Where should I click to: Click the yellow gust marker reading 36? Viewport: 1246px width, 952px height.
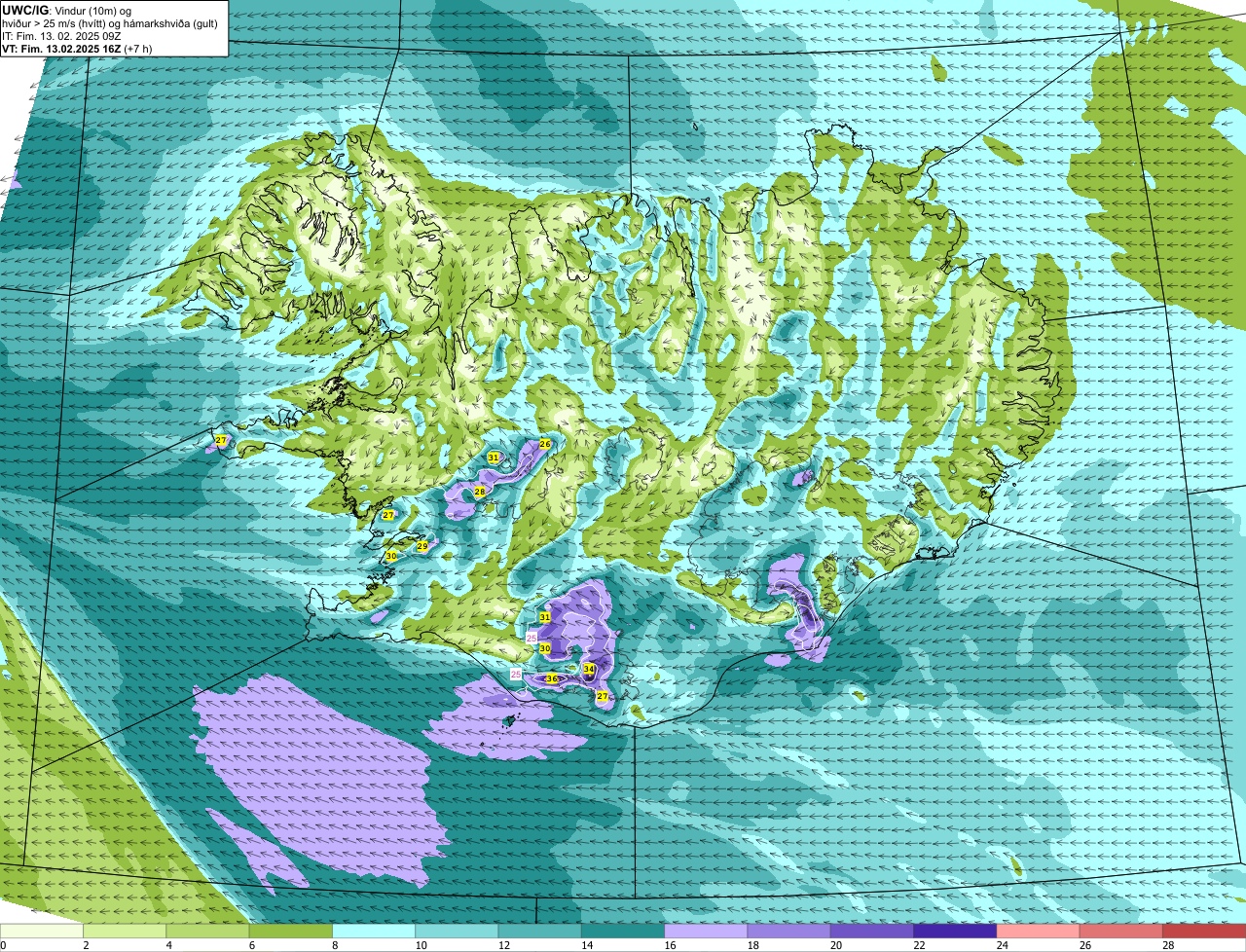[x=552, y=678]
